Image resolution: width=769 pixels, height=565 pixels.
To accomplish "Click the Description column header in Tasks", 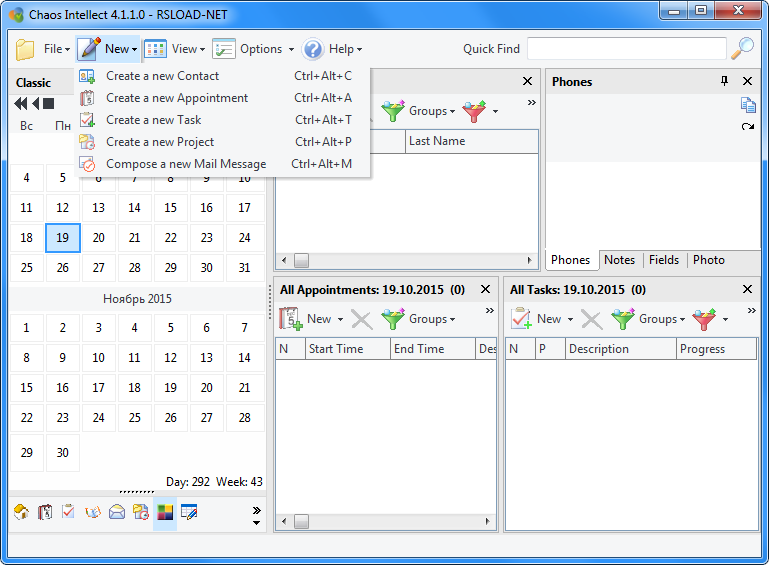I will (x=620, y=349).
